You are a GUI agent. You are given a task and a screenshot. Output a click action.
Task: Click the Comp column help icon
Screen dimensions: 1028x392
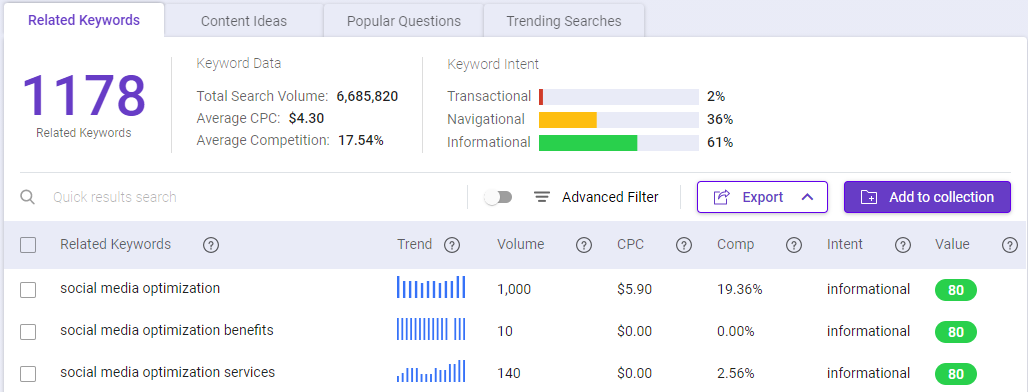click(794, 245)
